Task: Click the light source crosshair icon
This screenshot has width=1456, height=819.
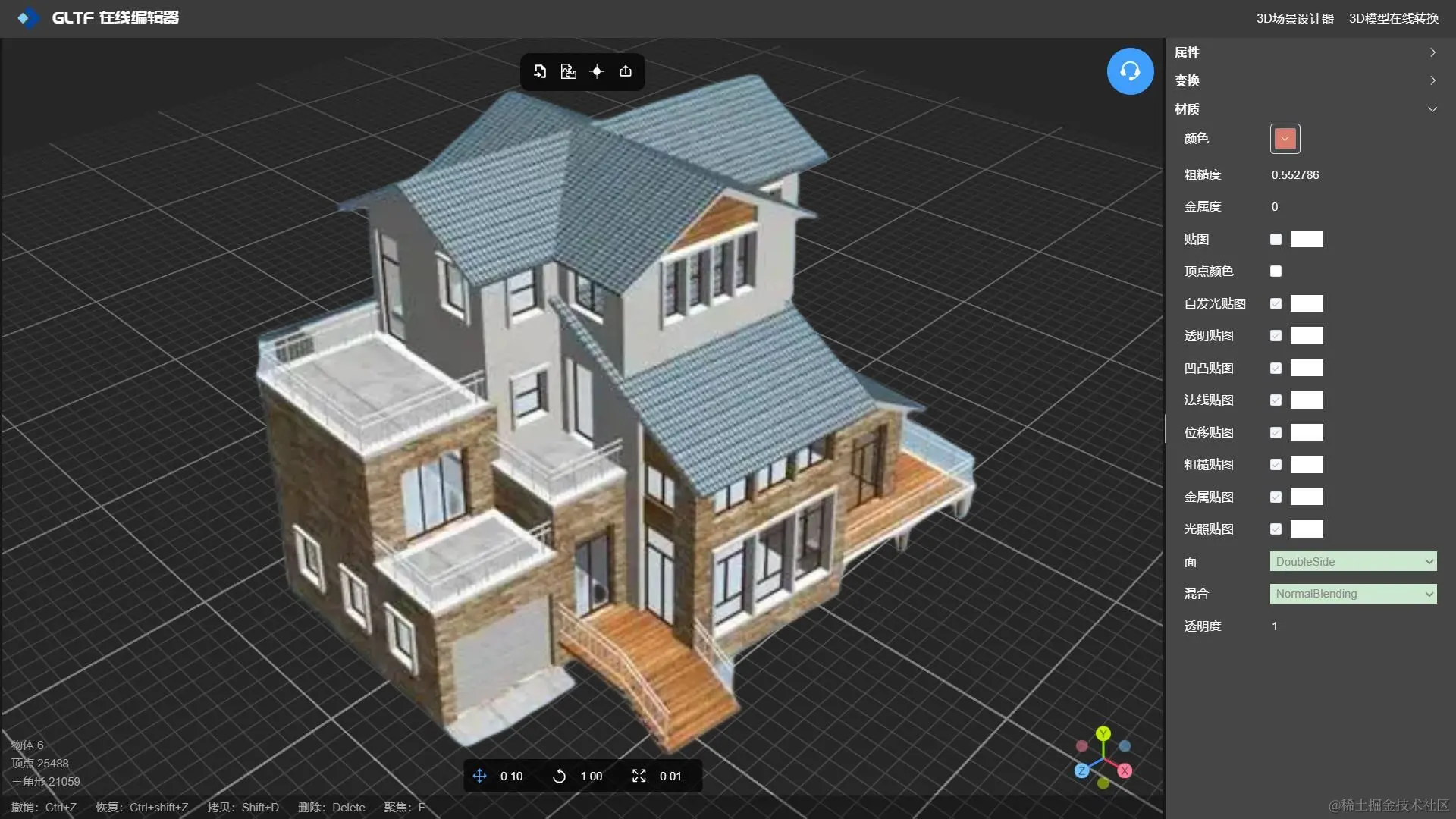Action: 597,71
